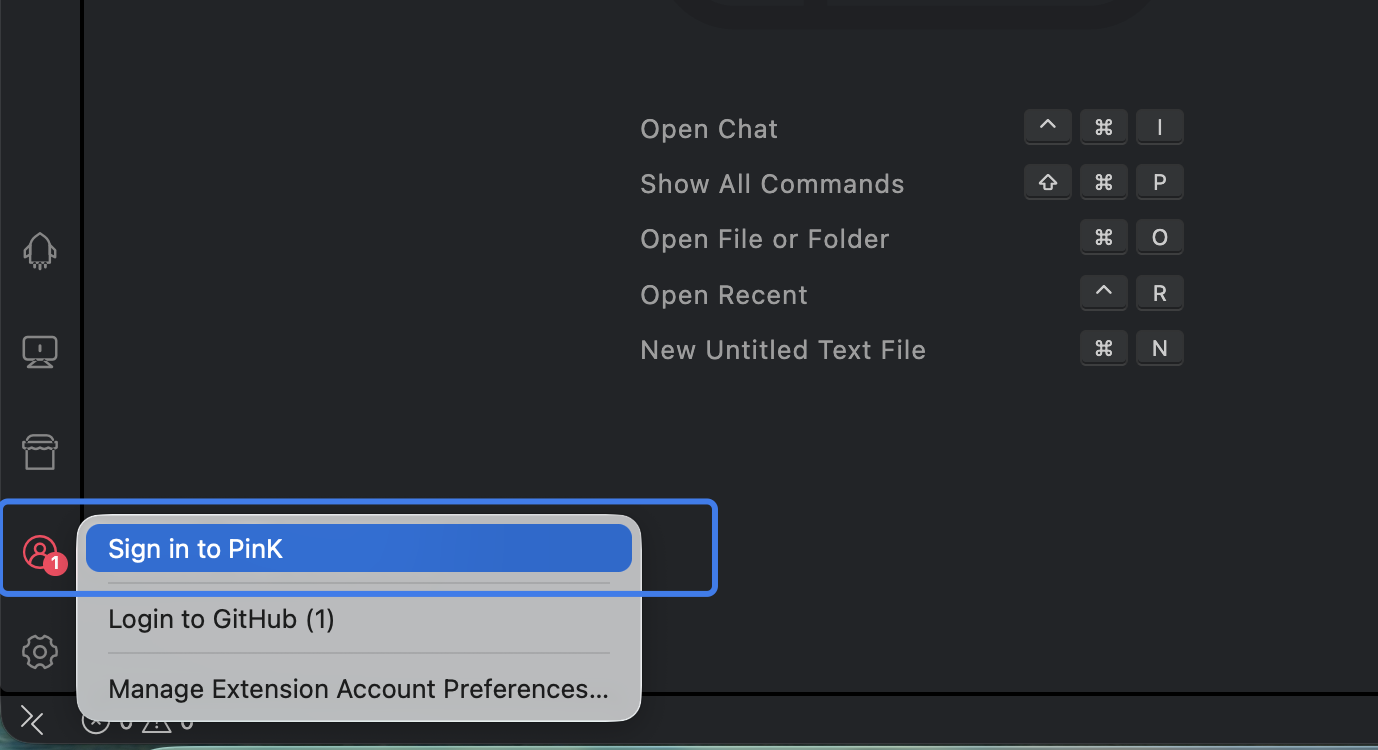Click the rocket icon in the activity bar

(x=40, y=251)
